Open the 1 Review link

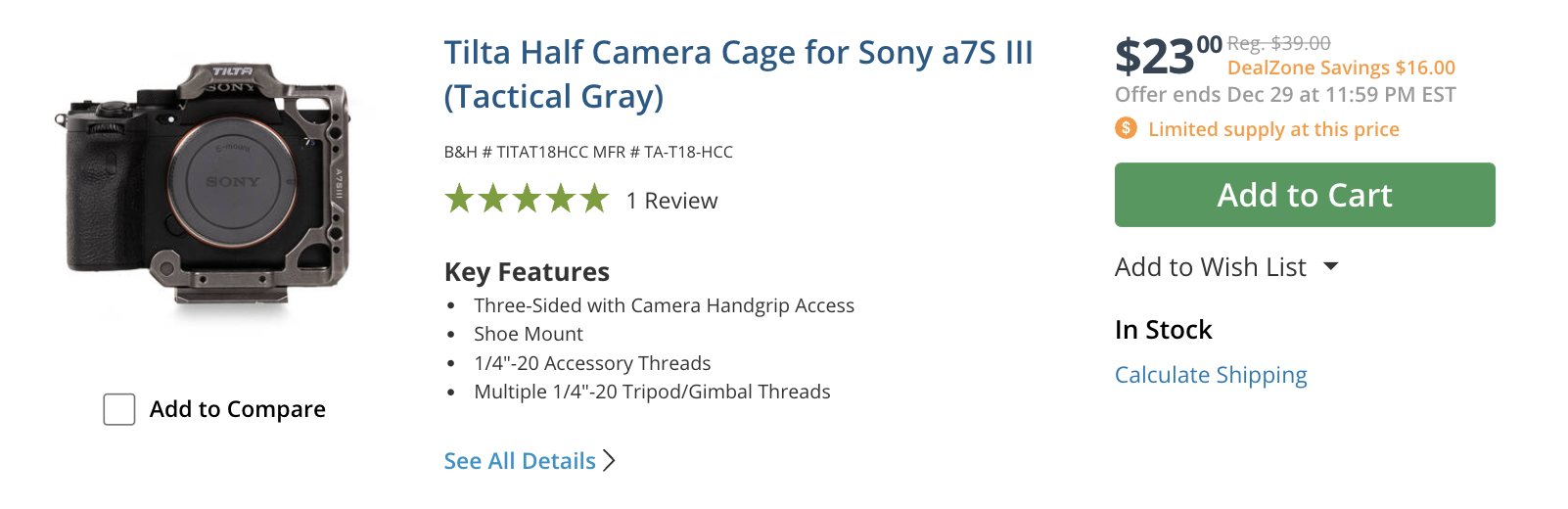tap(671, 201)
